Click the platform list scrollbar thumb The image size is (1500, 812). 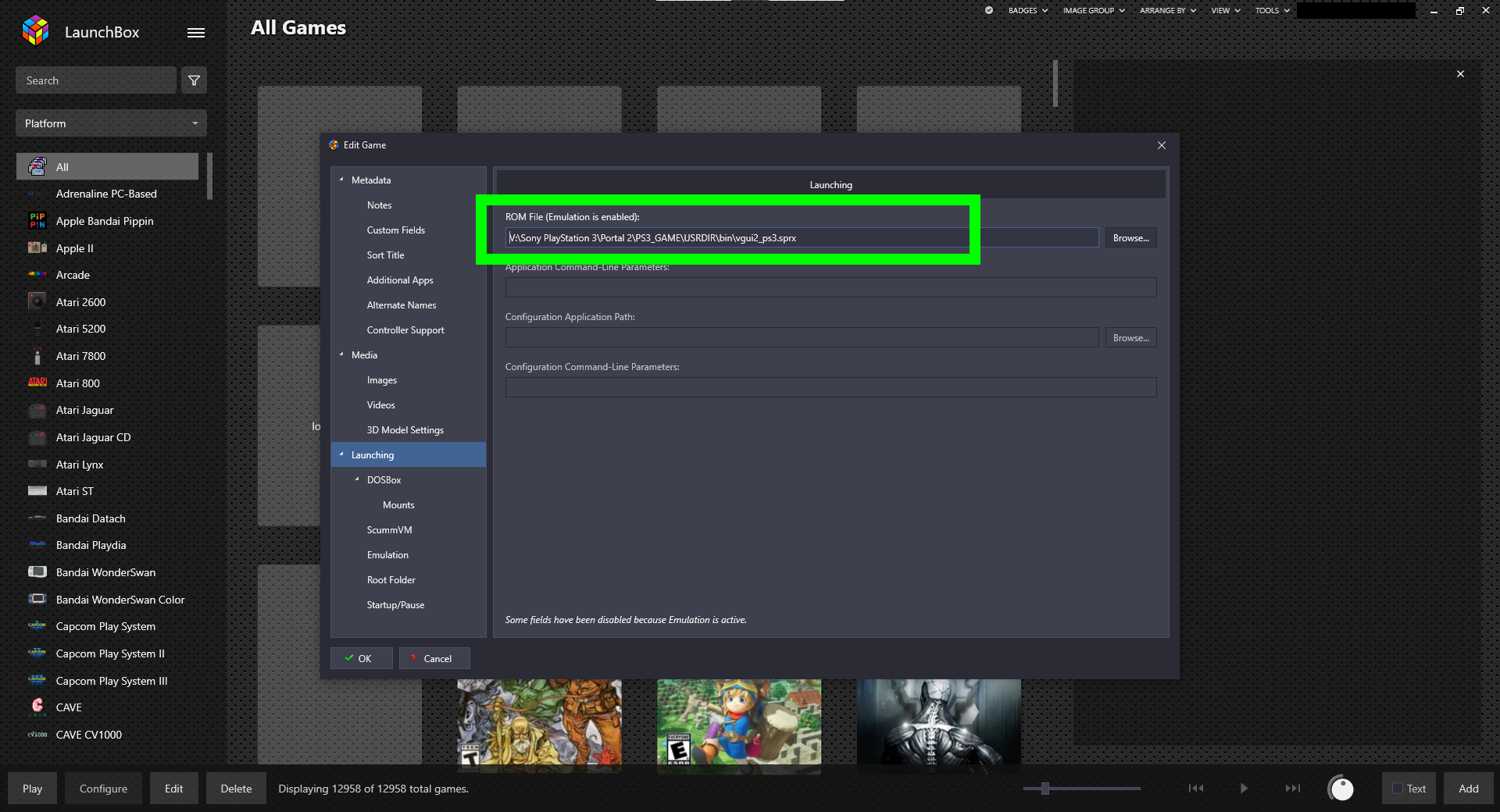(209, 176)
